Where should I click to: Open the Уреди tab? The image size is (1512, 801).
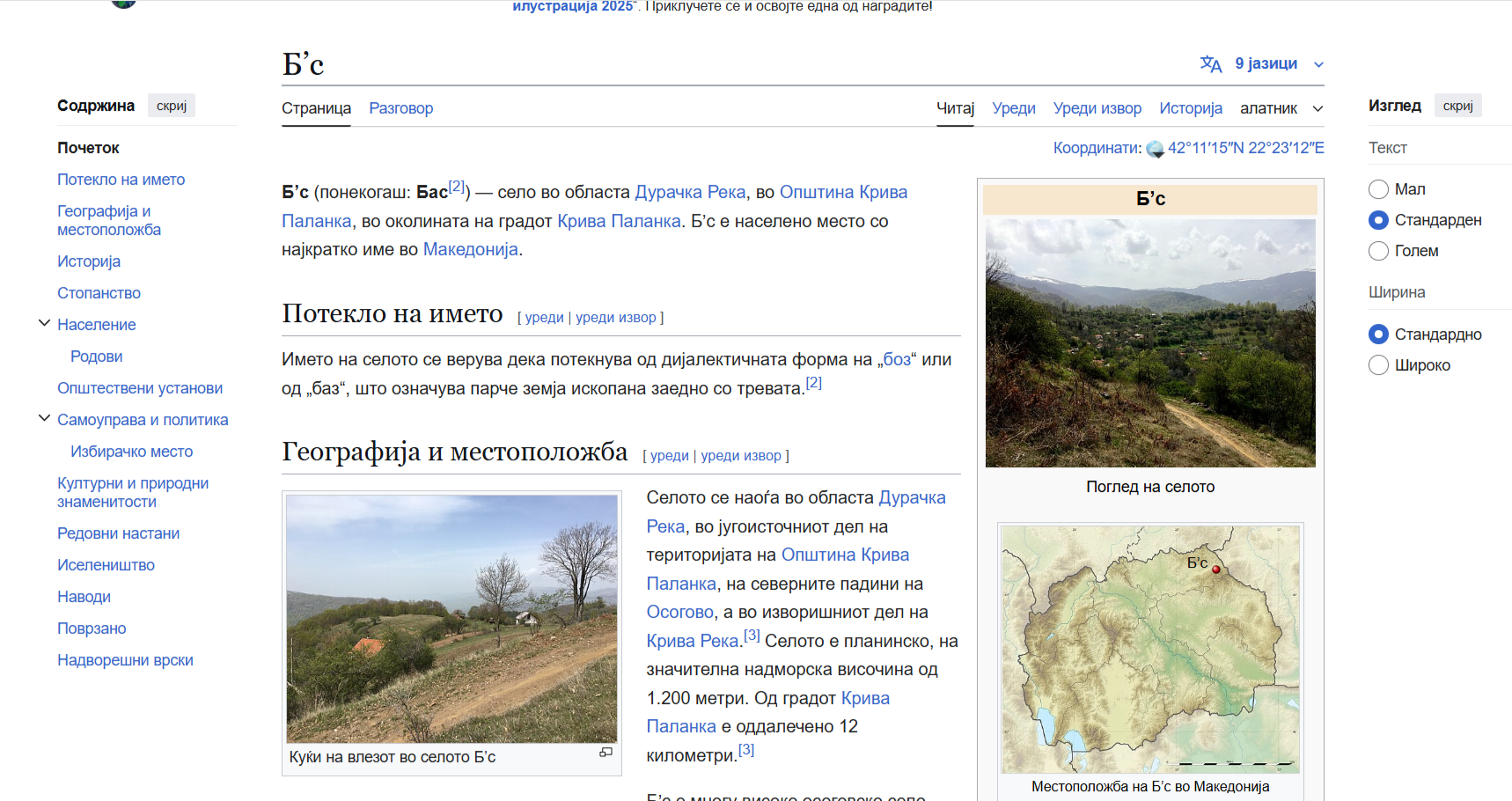pos(1014,108)
